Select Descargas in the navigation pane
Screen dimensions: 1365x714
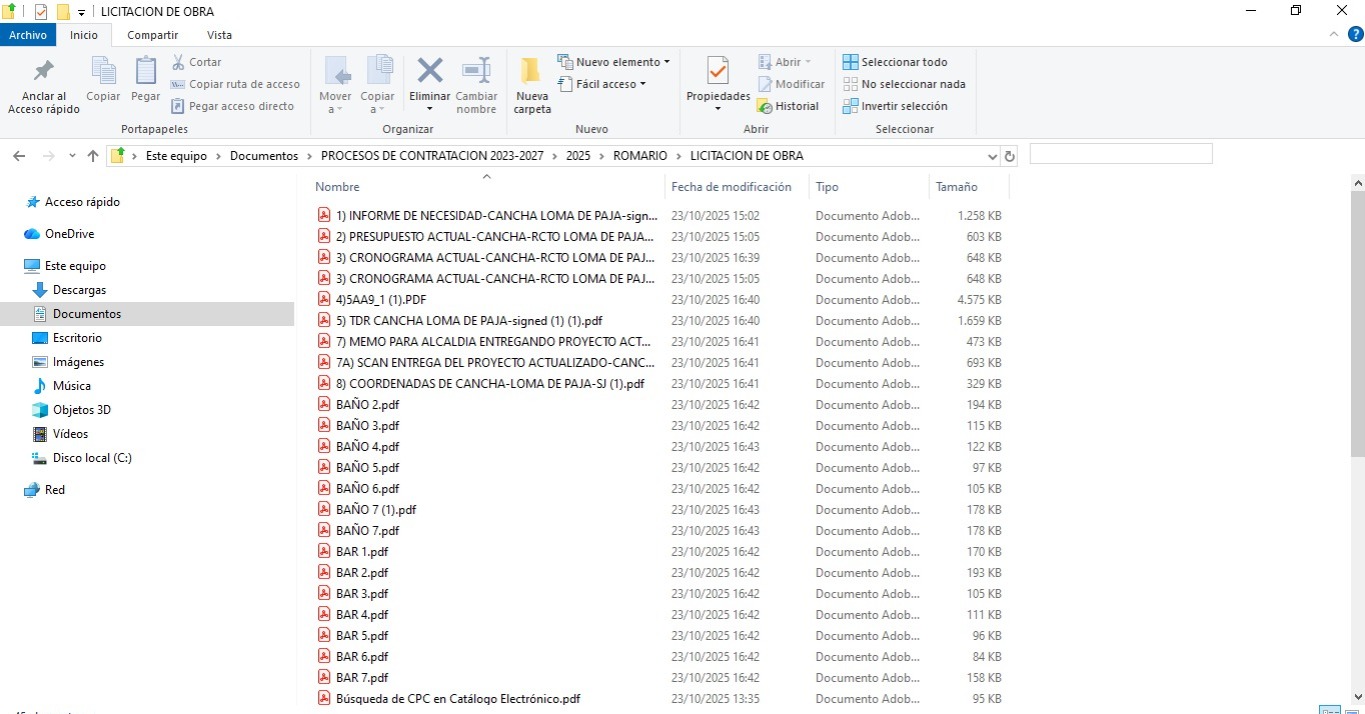(79, 290)
